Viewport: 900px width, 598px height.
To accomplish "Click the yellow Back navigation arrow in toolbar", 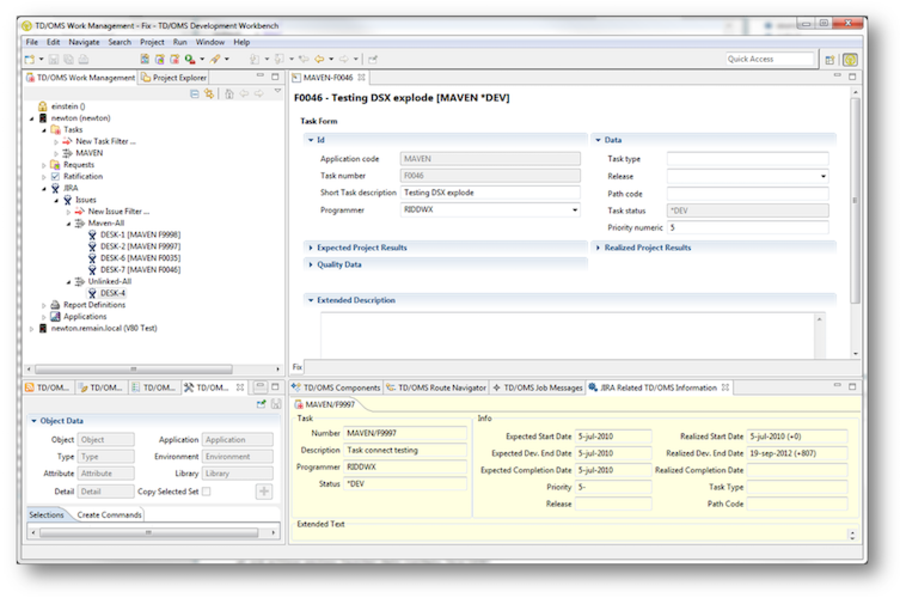I will click(319, 59).
